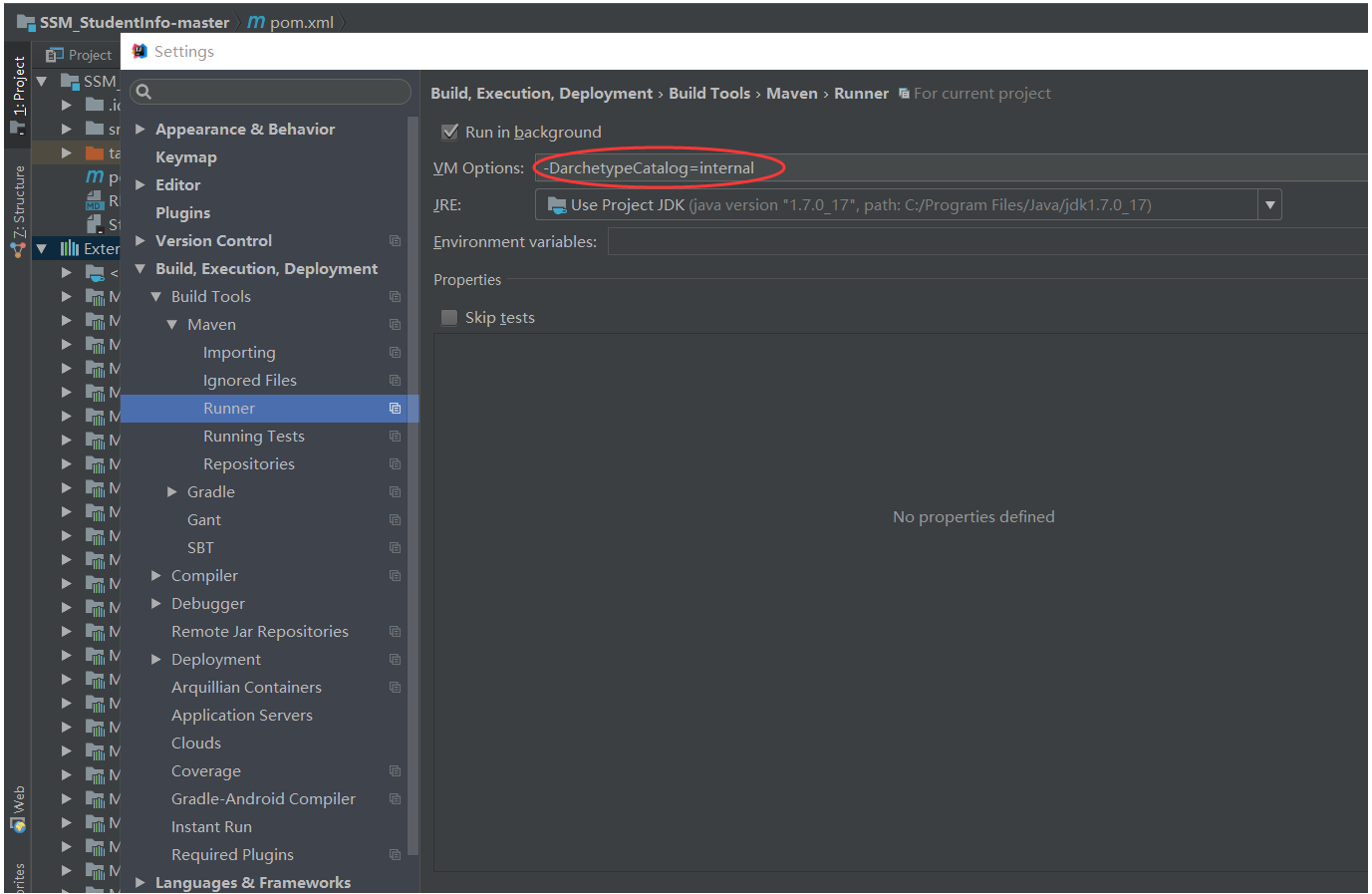Image resolution: width=1372 pixels, height=894 pixels.
Task: Select Running Tests under Maven
Action: [254, 437]
